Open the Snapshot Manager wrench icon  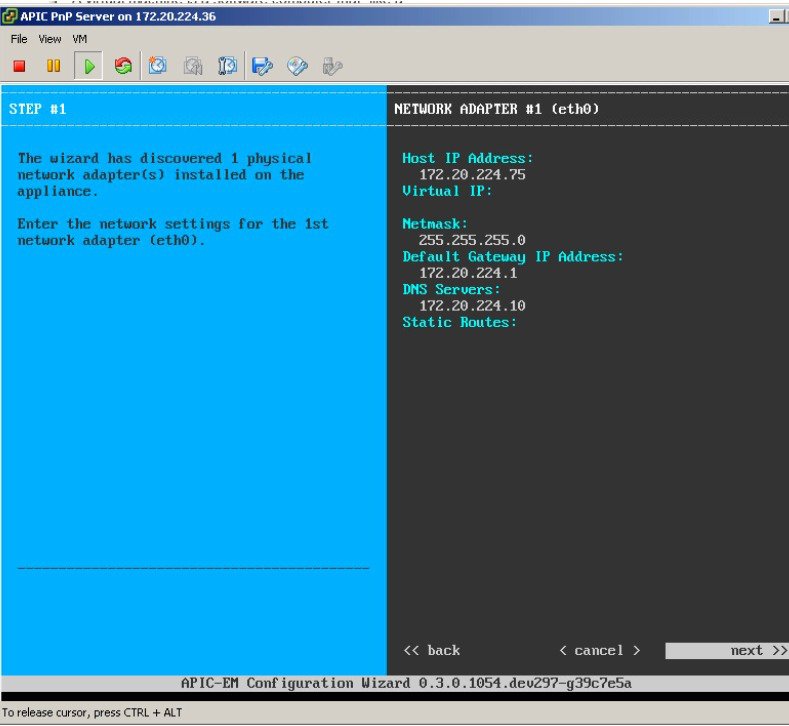pyautogui.click(x=227, y=66)
